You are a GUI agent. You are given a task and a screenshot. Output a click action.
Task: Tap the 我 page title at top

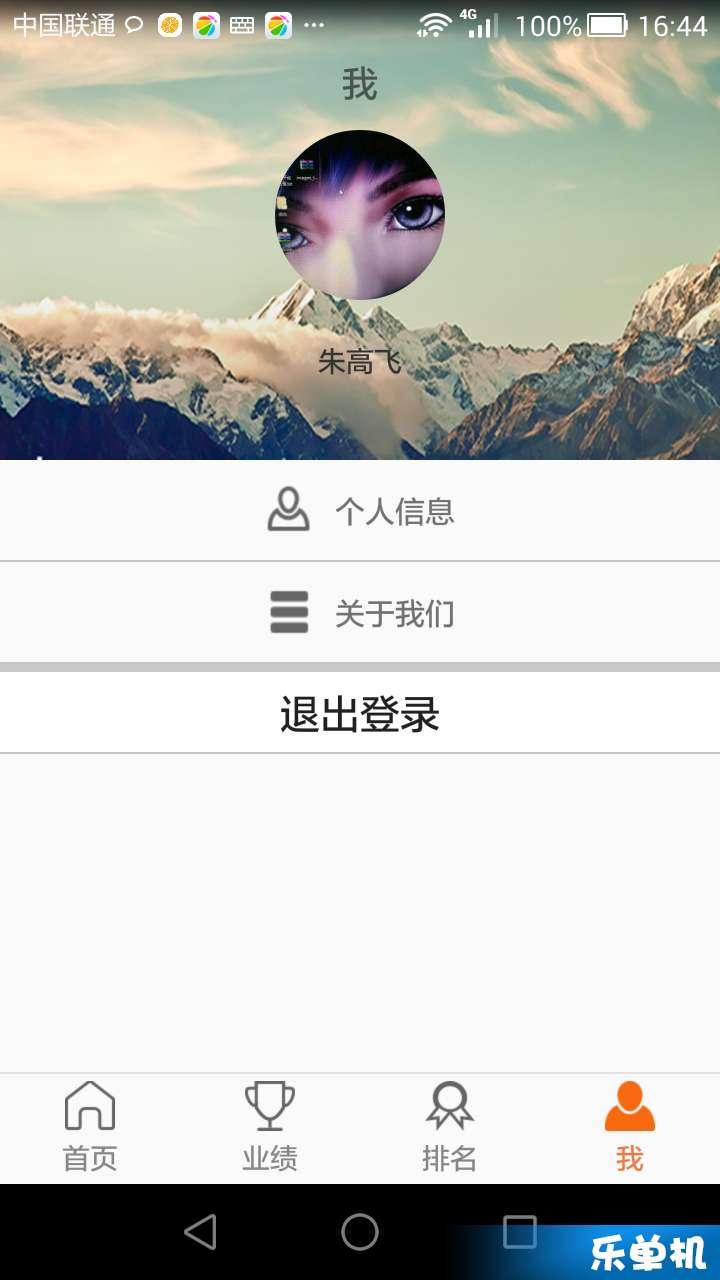coord(360,84)
